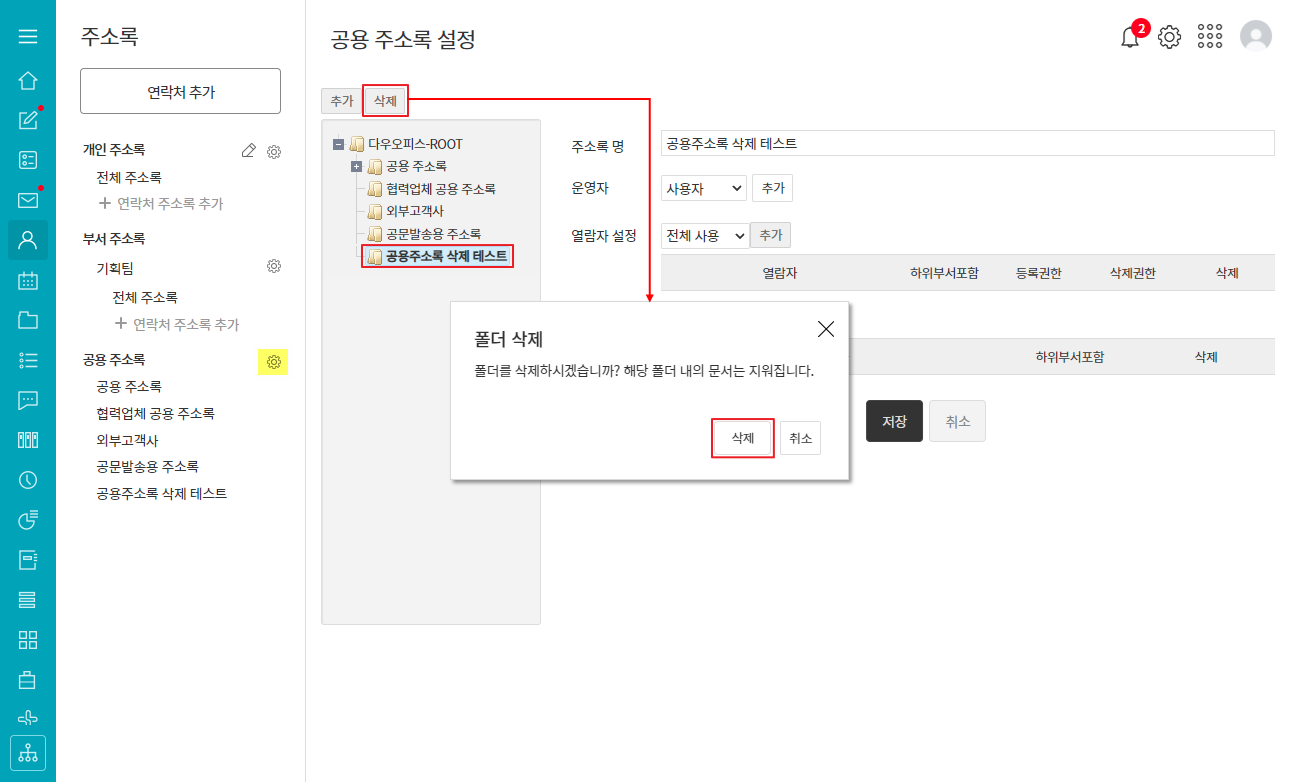The image size is (1300, 782).
Task: Click the 연락처 추가 button
Action: coord(180,92)
